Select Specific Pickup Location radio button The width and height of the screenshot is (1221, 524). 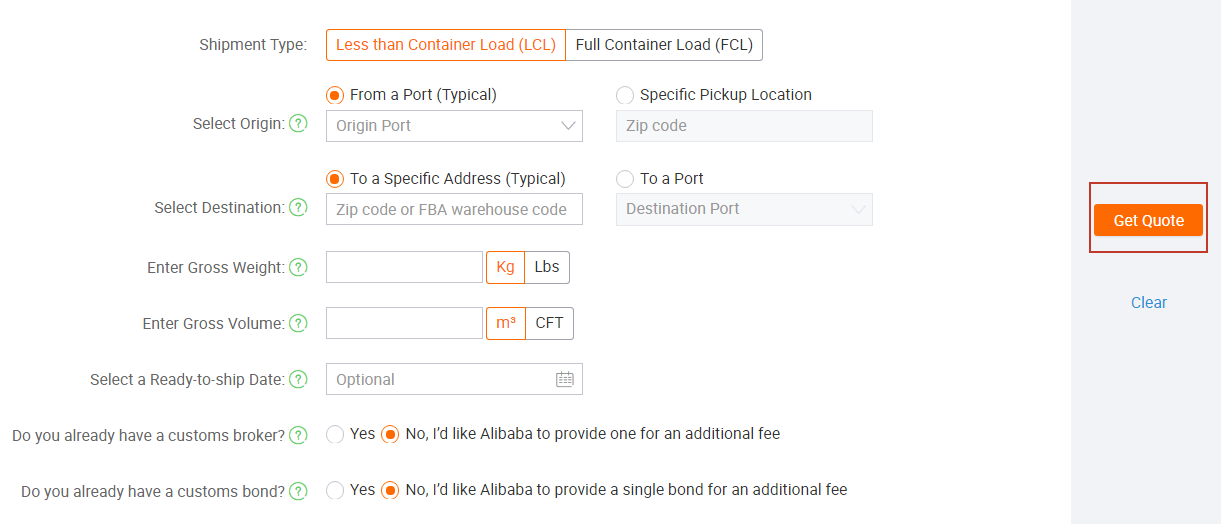(x=625, y=95)
